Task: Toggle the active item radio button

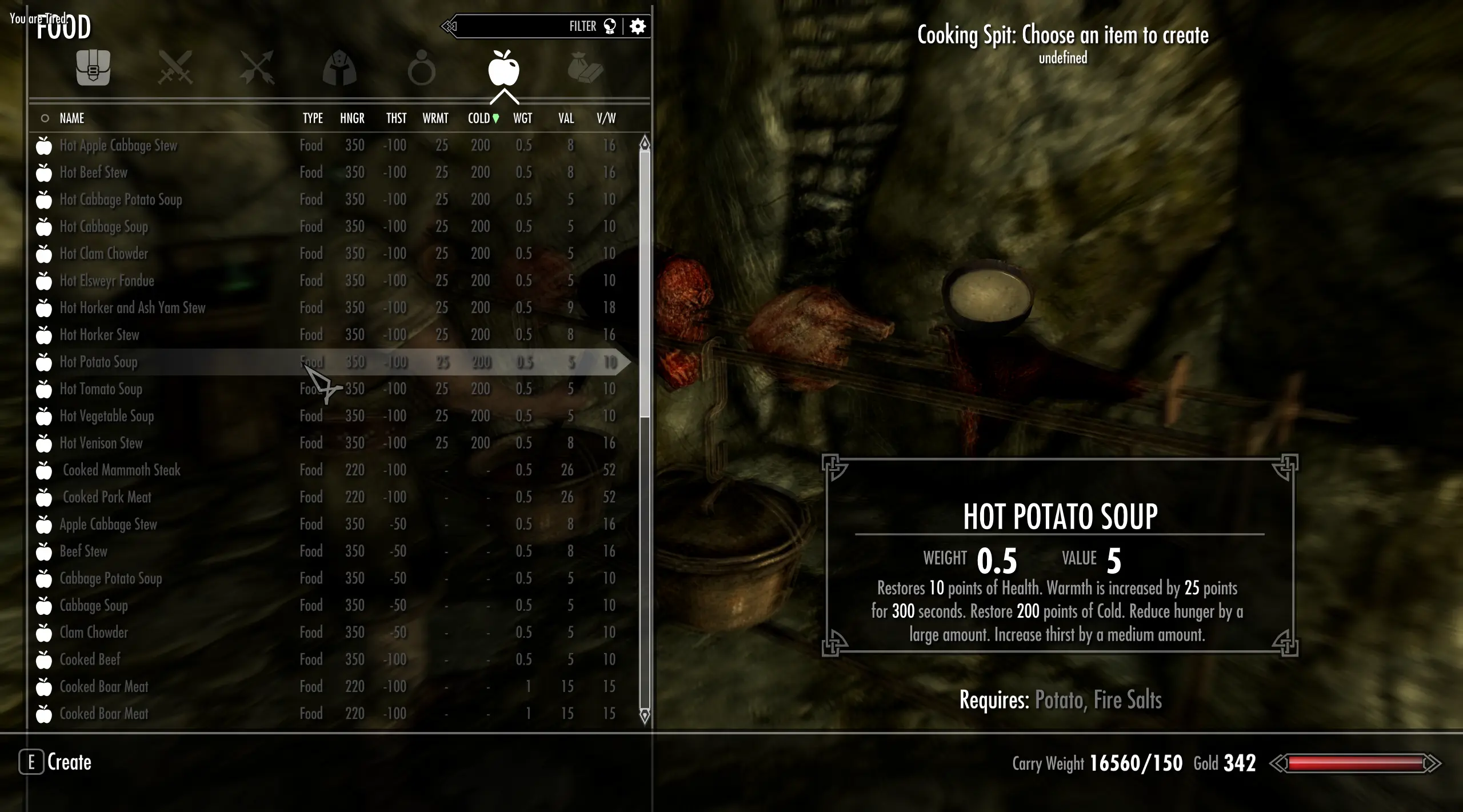Action: (43, 117)
